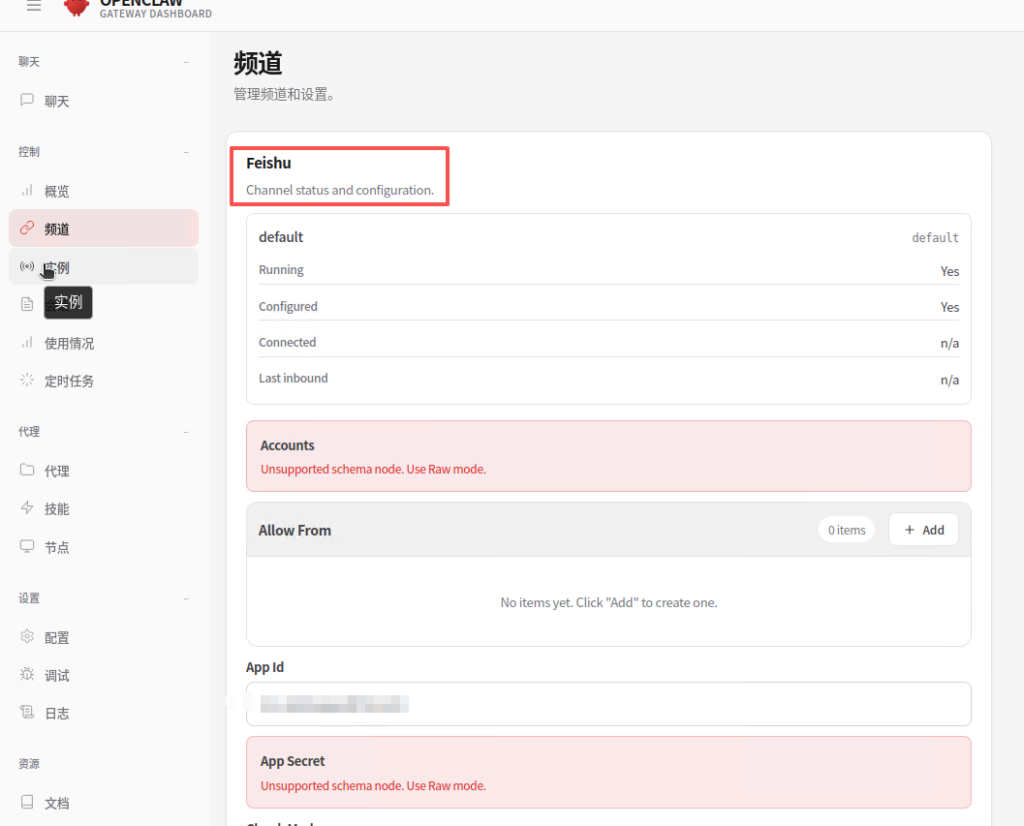Click the usage statistics chart icon

pos(27,343)
